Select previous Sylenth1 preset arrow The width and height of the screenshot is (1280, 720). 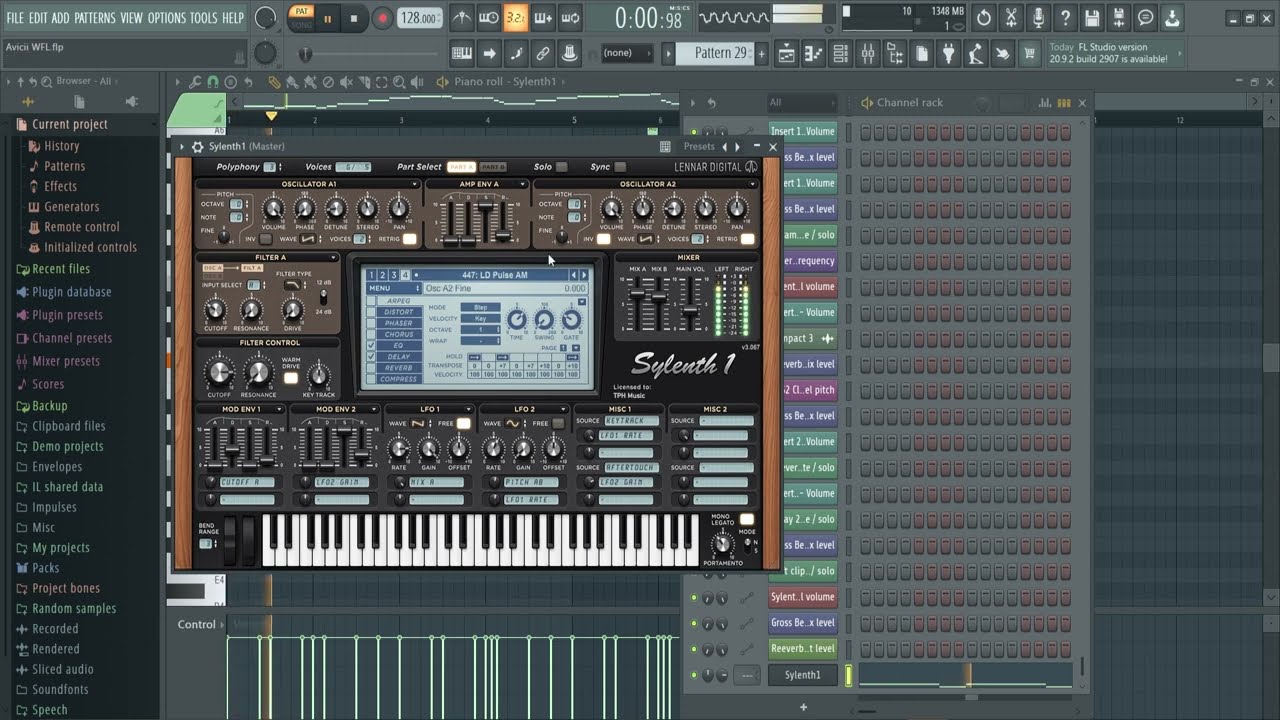[x=724, y=147]
